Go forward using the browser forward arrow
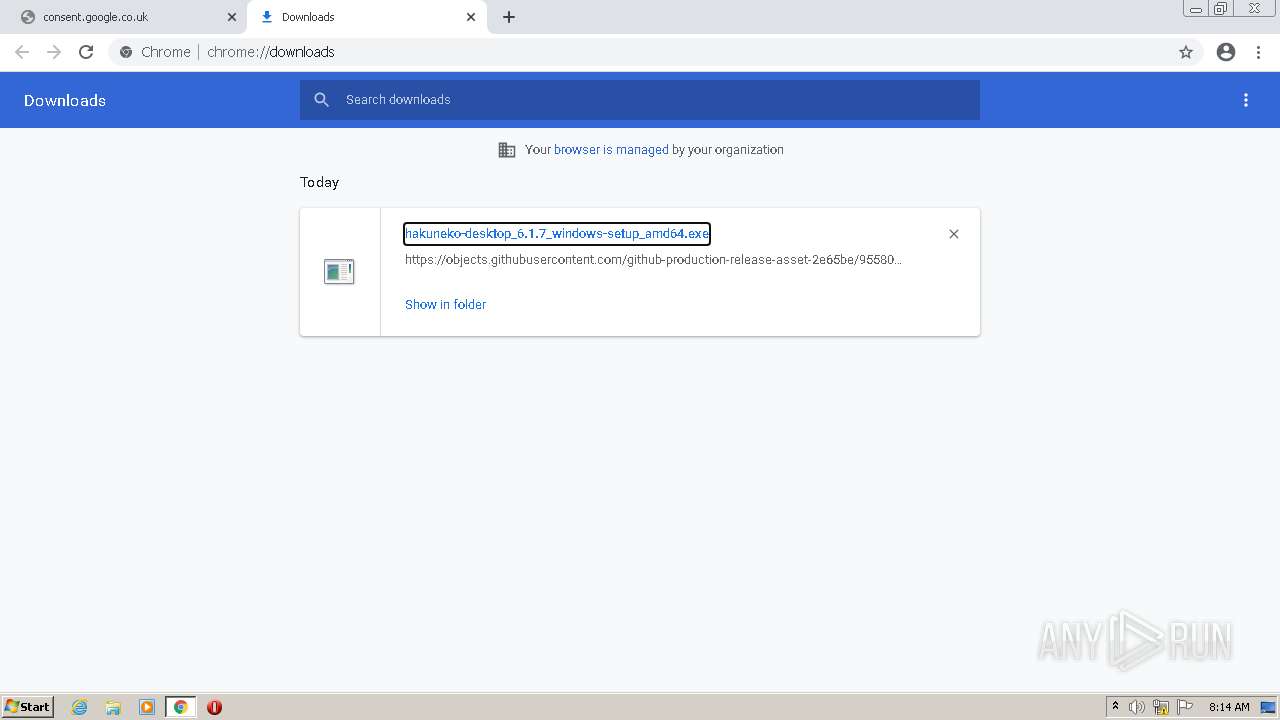The width and height of the screenshot is (1280, 720). pos(54,52)
